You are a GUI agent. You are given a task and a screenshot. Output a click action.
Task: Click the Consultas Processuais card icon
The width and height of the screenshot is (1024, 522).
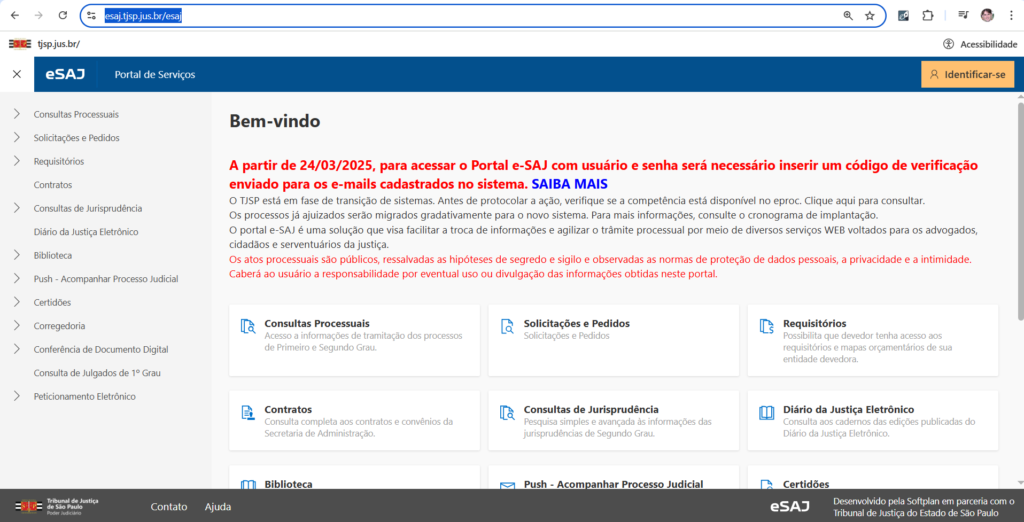coord(248,326)
